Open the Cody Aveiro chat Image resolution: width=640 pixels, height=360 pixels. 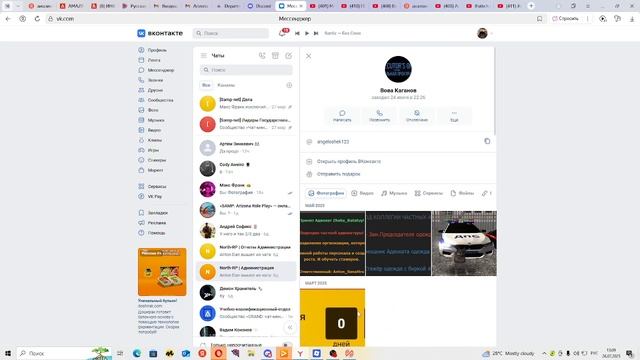[x=246, y=168]
